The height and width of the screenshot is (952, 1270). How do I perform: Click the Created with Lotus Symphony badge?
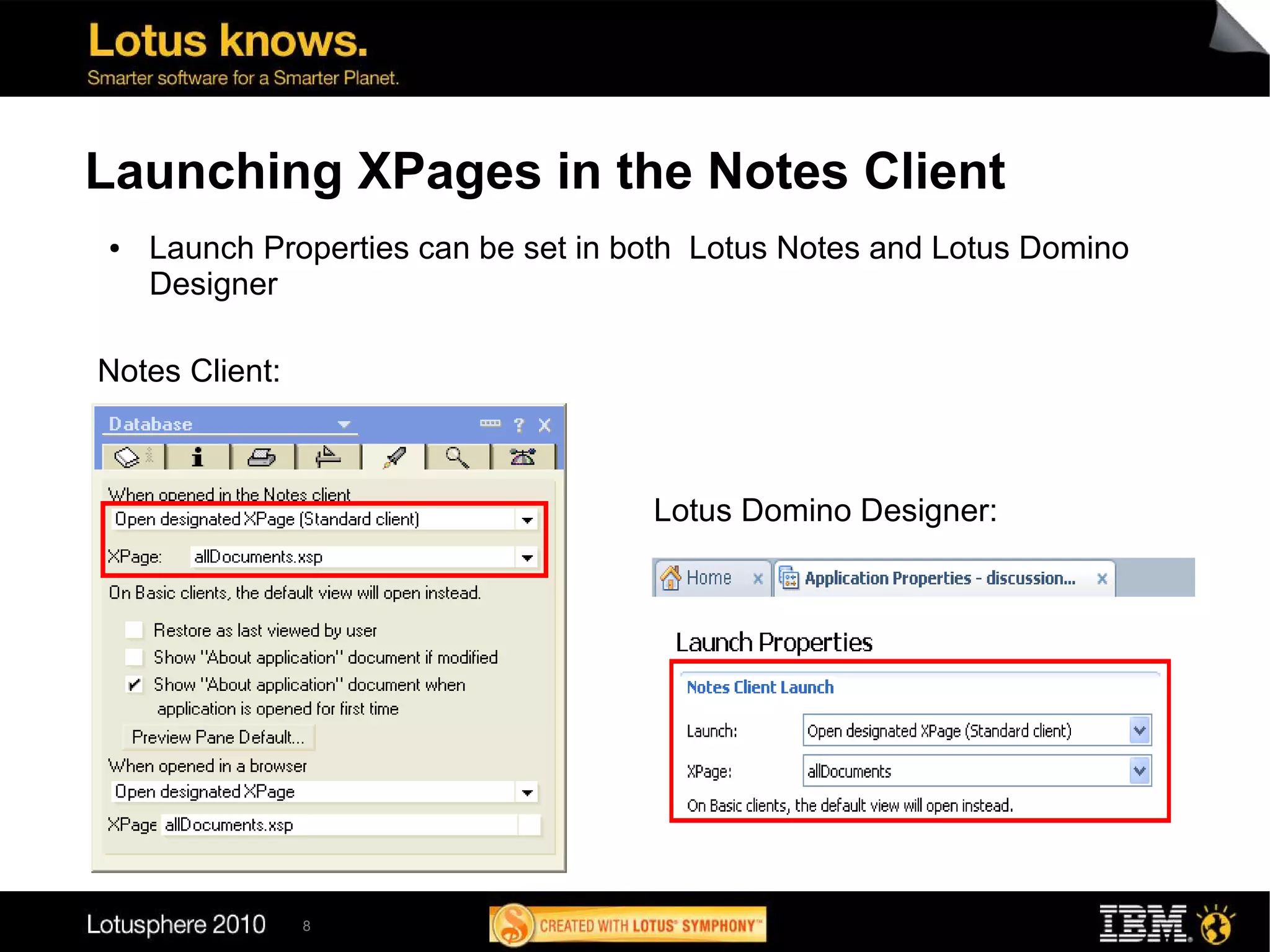(x=628, y=925)
